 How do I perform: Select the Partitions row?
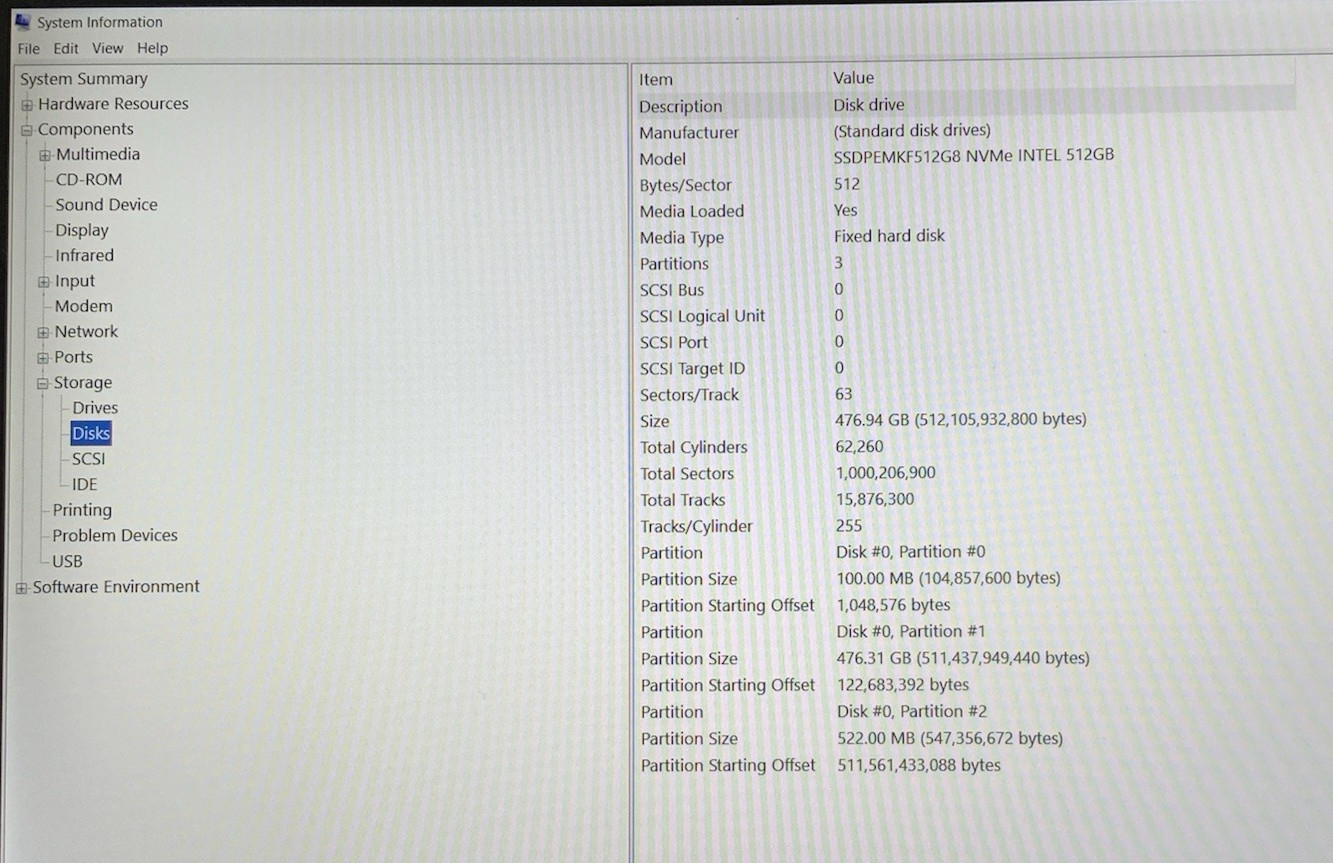pyautogui.click(x=966, y=264)
